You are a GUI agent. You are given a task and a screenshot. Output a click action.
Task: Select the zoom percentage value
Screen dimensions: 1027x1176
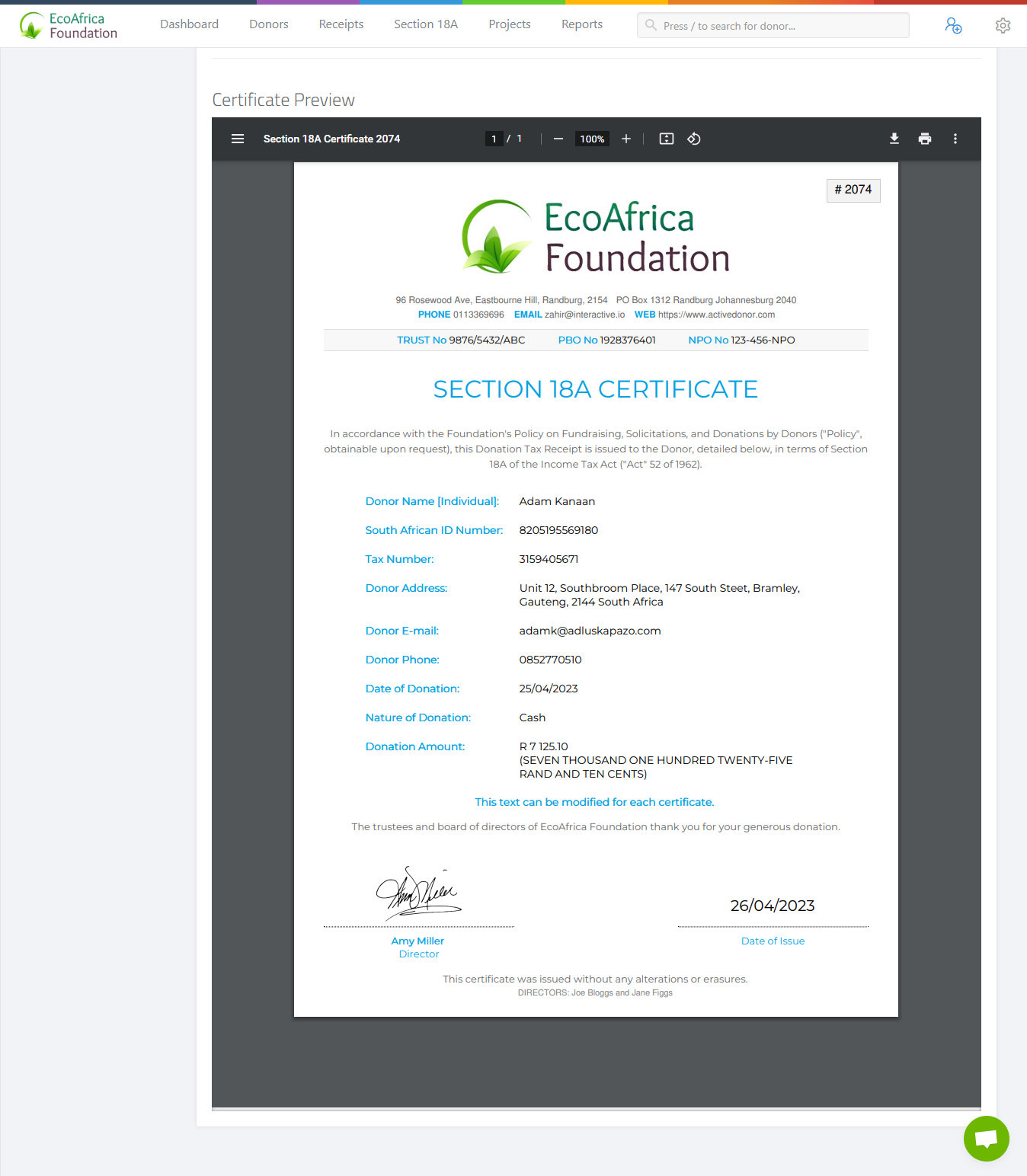(x=592, y=139)
